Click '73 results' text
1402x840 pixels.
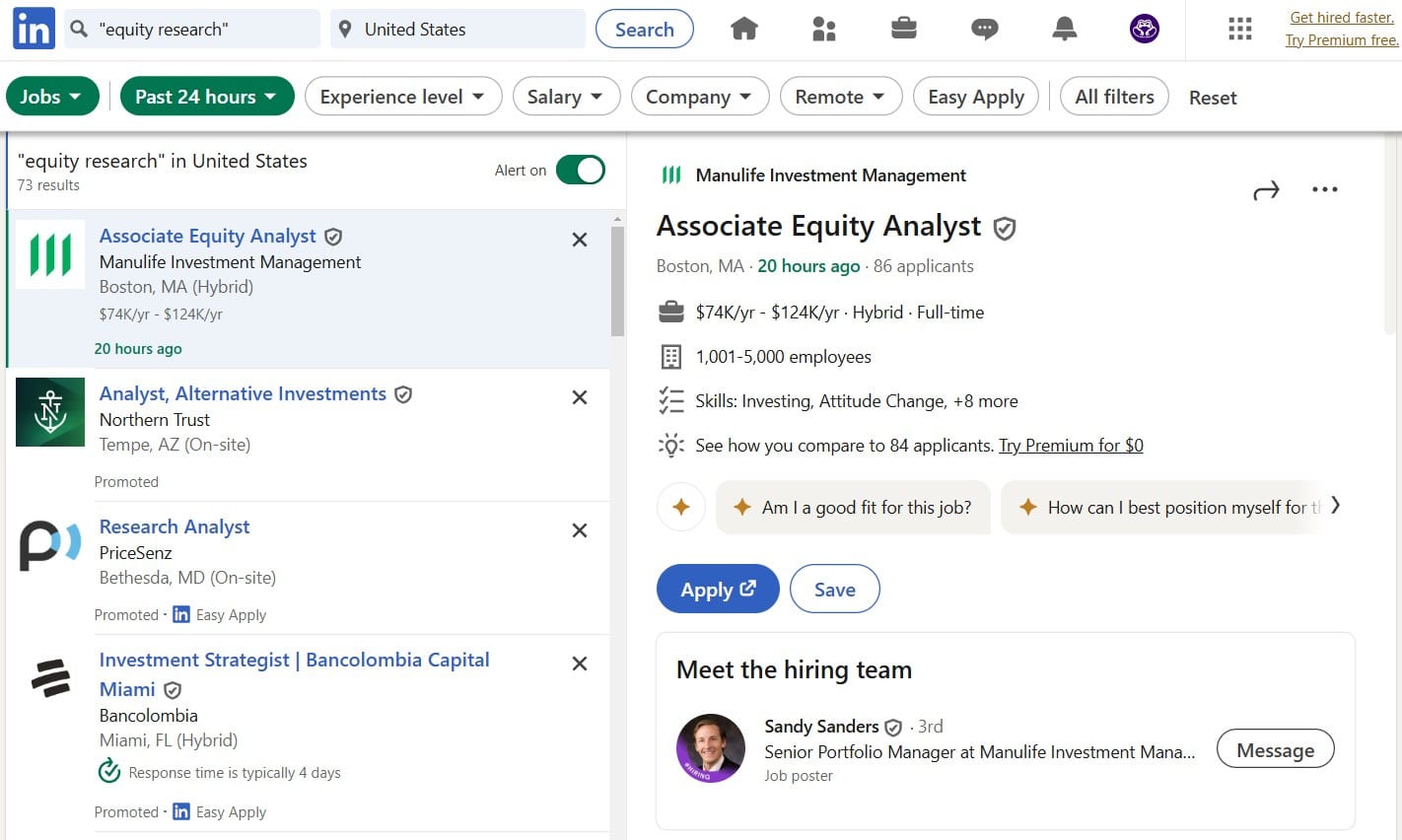[x=48, y=185]
